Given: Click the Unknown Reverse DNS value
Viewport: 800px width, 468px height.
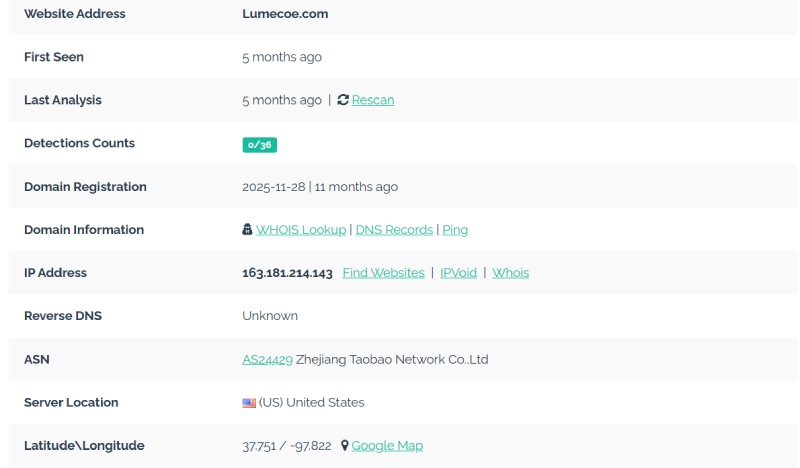Looking at the screenshot, I should [x=270, y=316].
